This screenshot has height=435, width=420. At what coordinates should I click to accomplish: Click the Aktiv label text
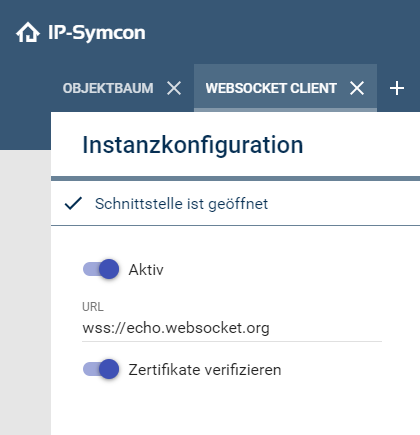tap(146, 269)
